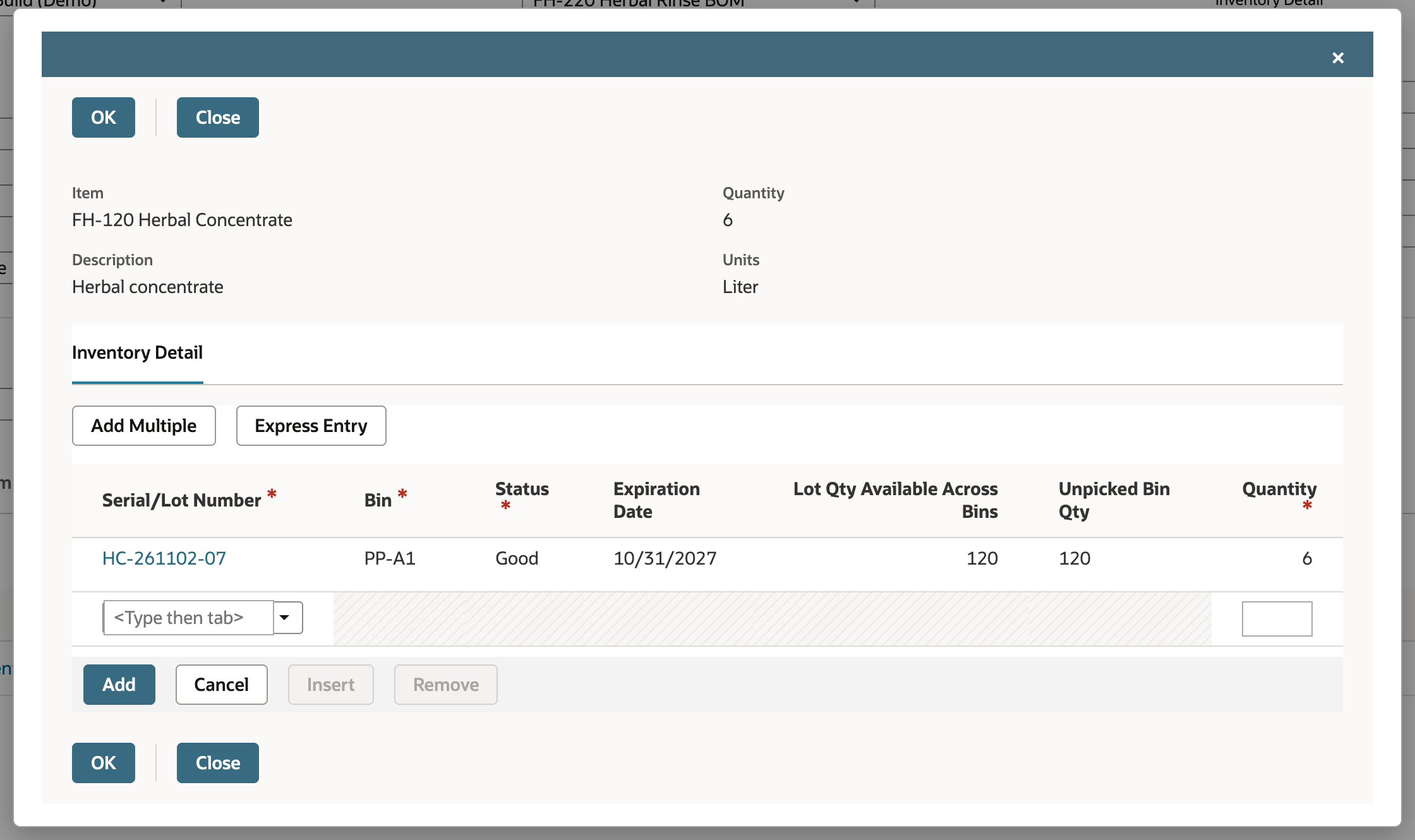Image resolution: width=1415 pixels, height=840 pixels.
Task: Select the PP-A1 bin cell
Action: tap(390, 558)
